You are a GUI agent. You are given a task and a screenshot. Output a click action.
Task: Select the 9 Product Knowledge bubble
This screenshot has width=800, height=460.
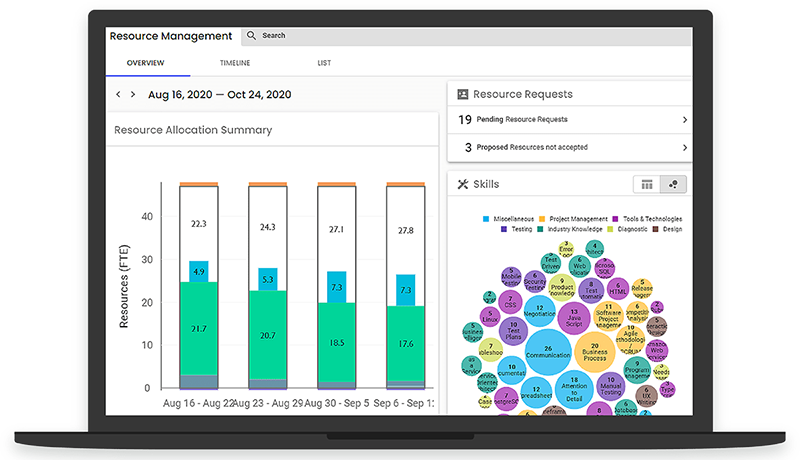point(562,287)
